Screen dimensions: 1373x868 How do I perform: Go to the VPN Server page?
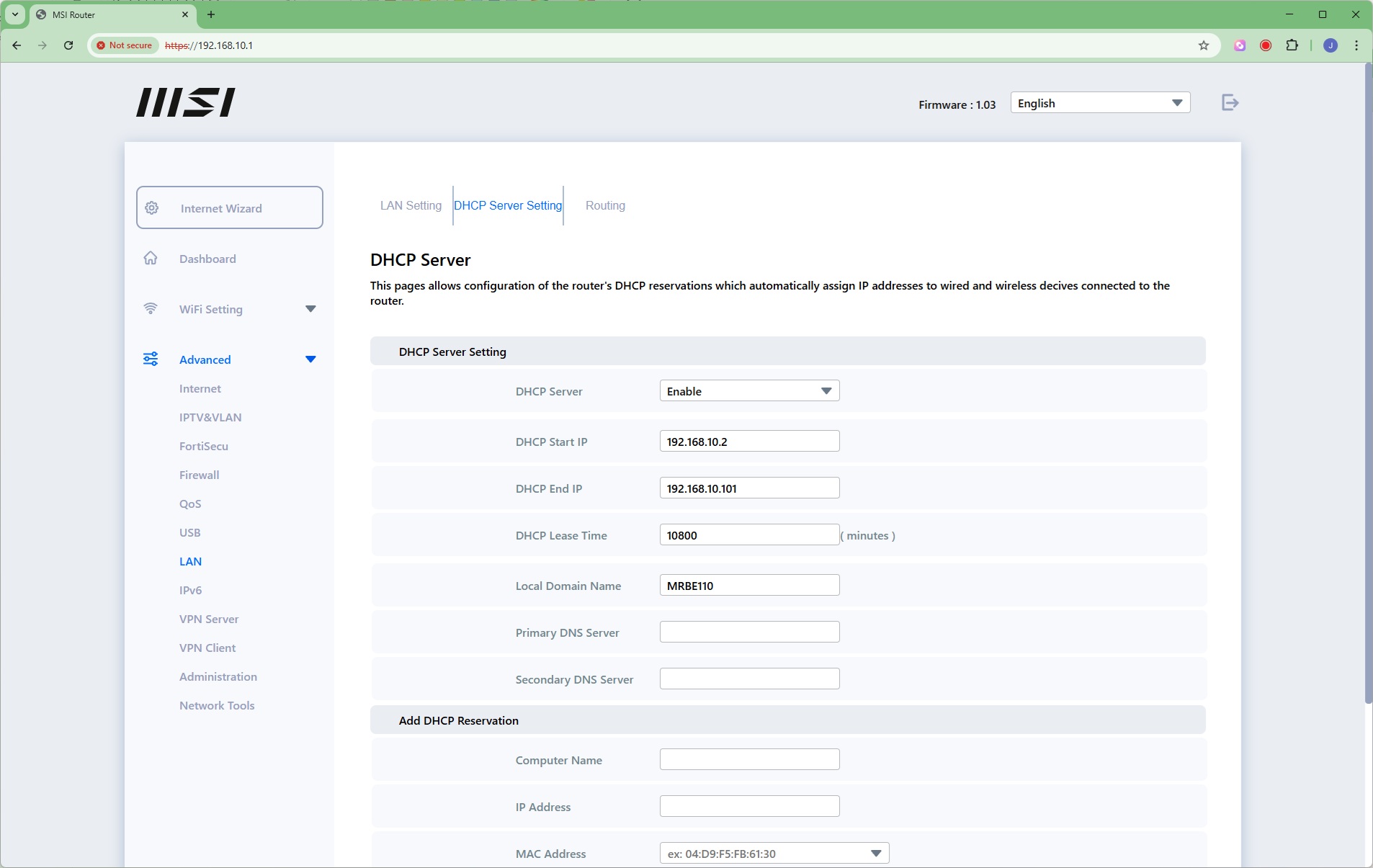click(209, 619)
